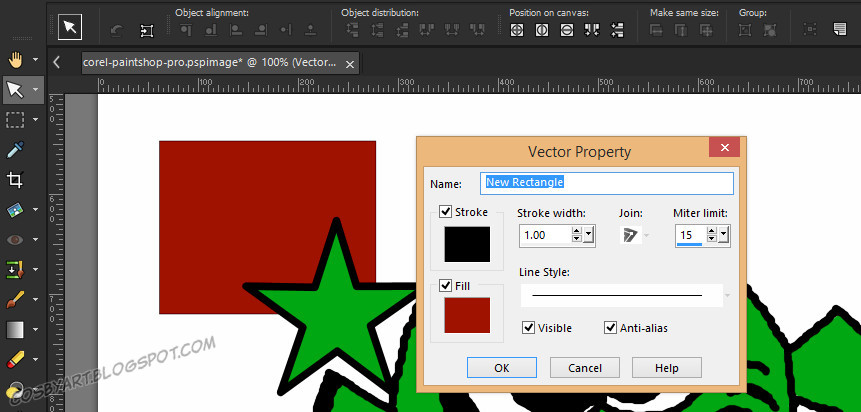The width and height of the screenshot is (861, 412).
Task: Click the left chevron beside document tabs
Action: click(x=57, y=63)
